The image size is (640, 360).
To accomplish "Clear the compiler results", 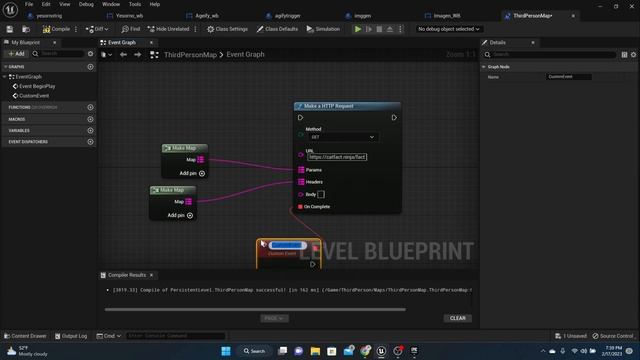I will coord(458,318).
